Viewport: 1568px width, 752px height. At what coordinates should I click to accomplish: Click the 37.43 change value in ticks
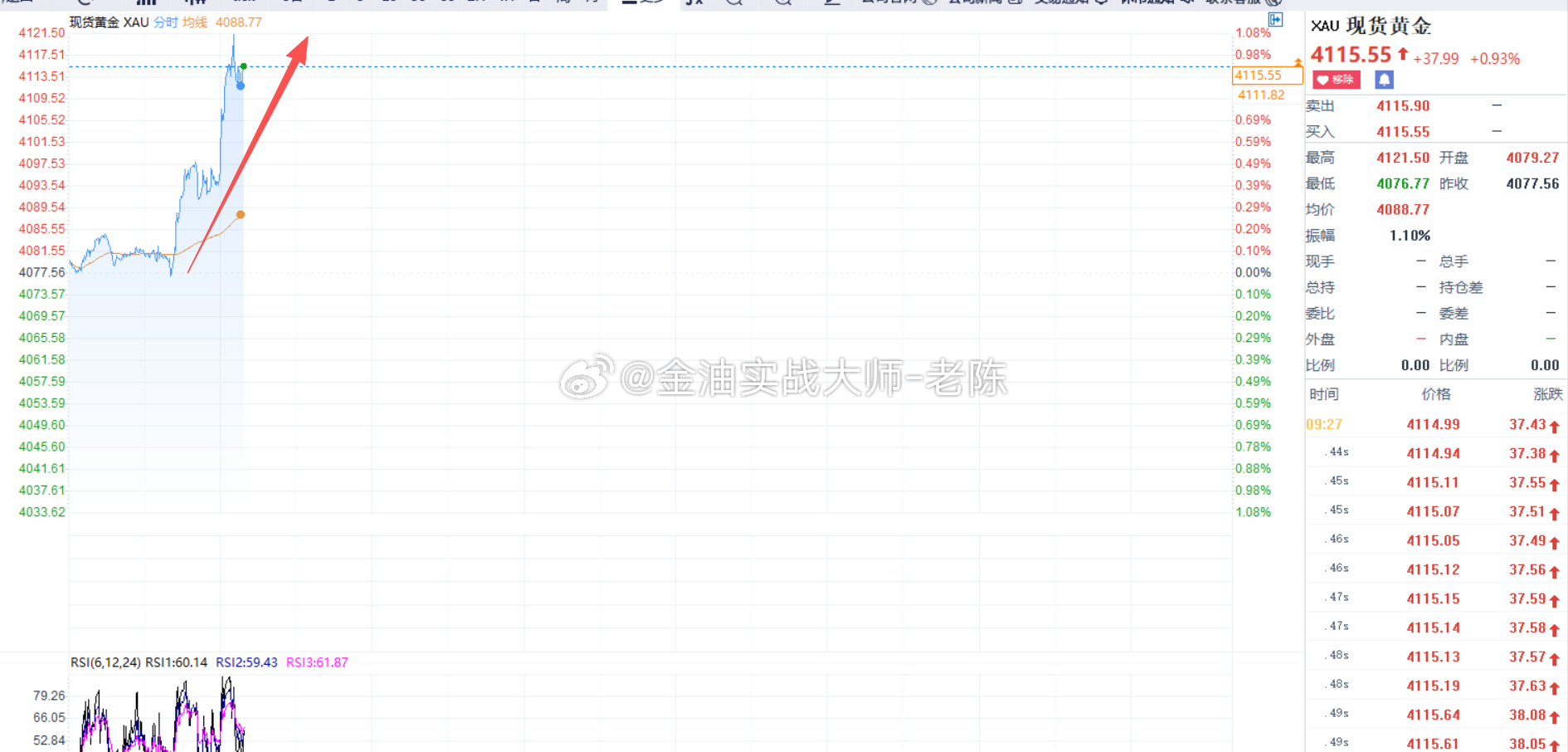(1527, 424)
